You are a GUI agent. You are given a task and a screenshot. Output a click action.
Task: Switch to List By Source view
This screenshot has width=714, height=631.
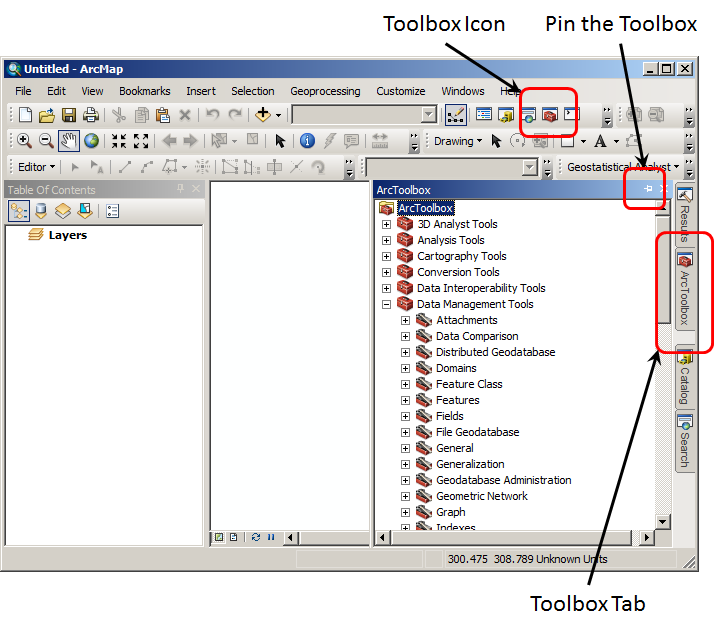(41, 211)
